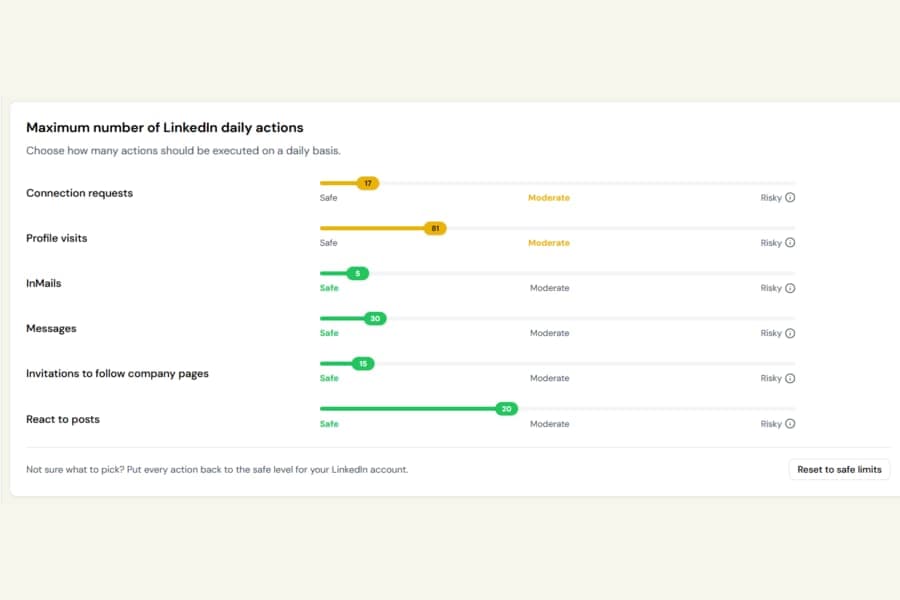Click the React to posts row label
The width and height of the screenshot is (900, 600).
tap(63, 419)
